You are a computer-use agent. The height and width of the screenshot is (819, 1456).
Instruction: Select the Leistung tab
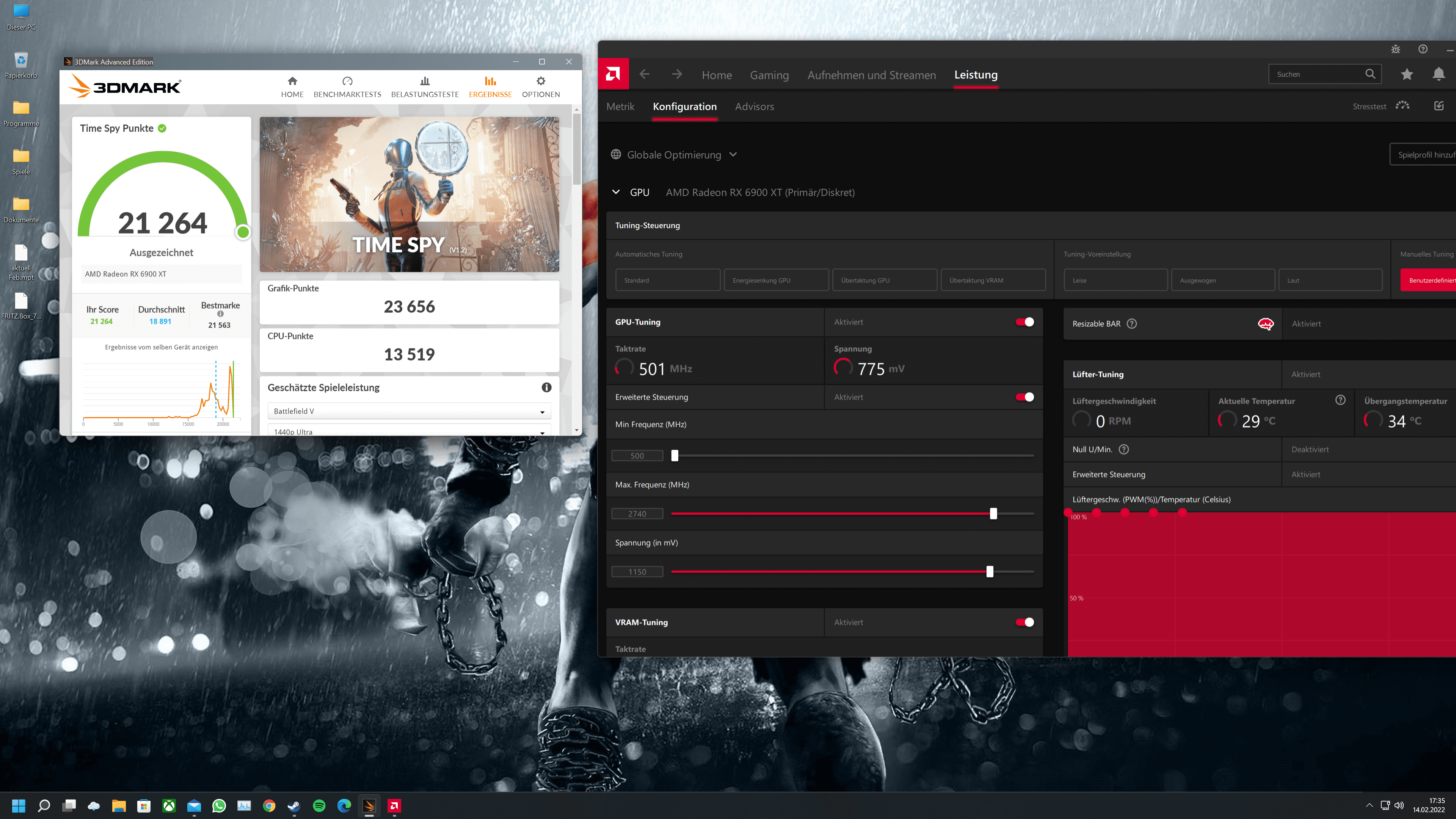976,75
